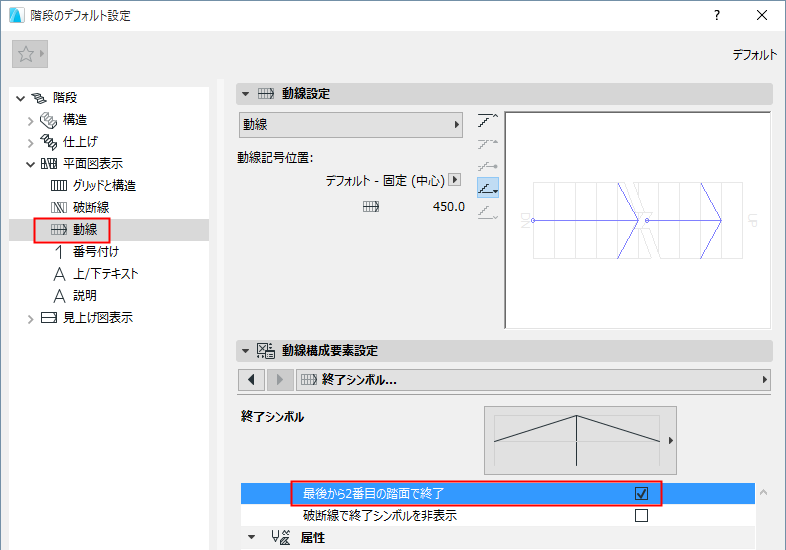Click the 最後から2番目の踏面で終了 row label
786x550 pixels.
coord(373,493)
